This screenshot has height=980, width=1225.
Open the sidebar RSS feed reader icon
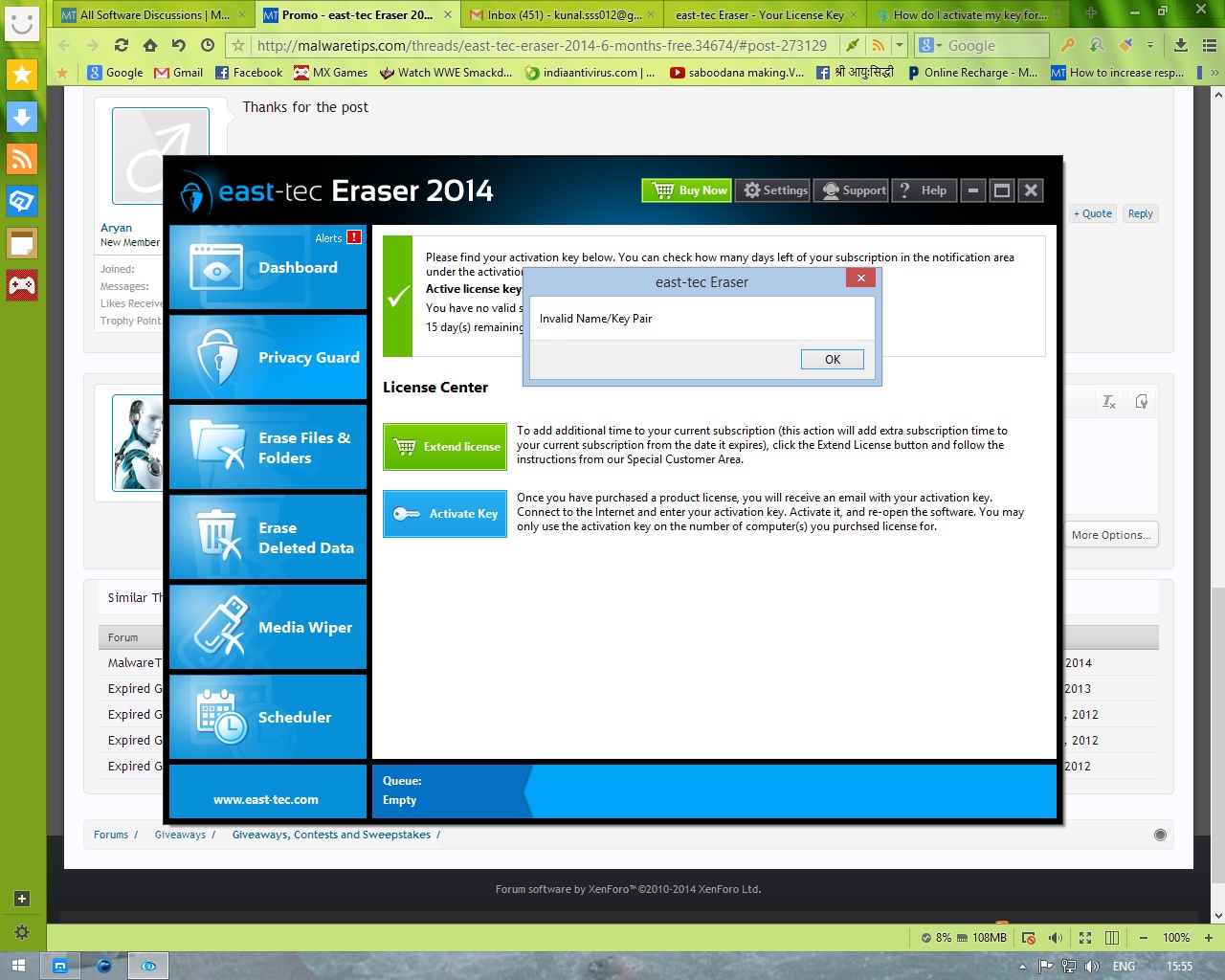pos(22,159)
